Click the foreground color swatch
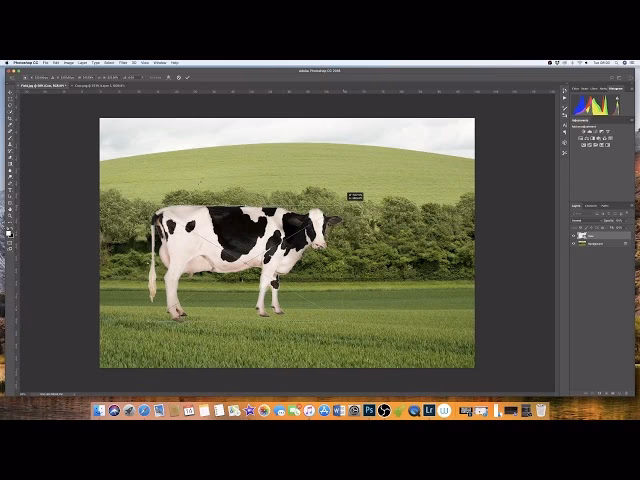Viewport: 640px width, 480px height. click(x=9, y=233)
